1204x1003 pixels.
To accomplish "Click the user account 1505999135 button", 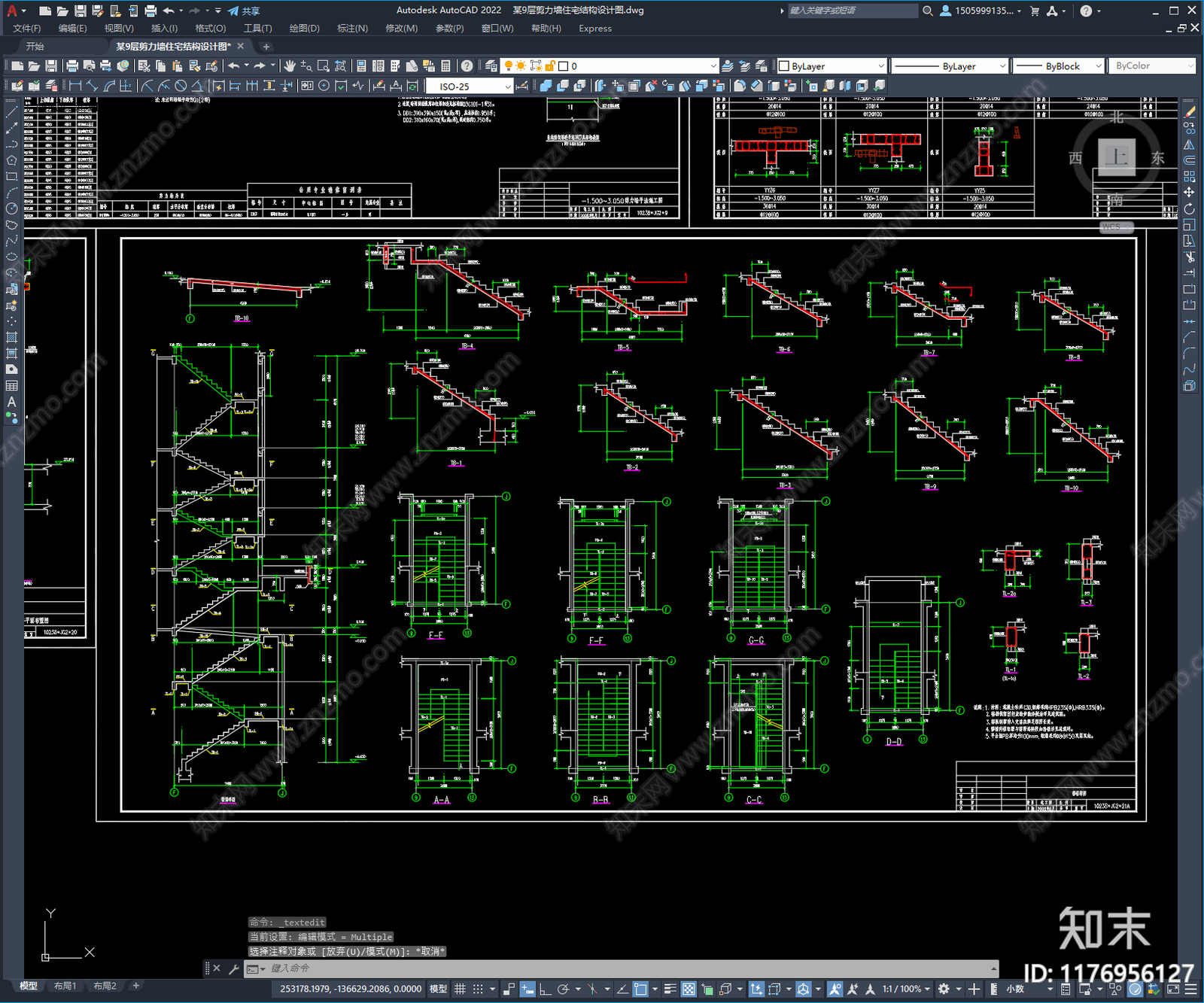I will pyautogui.click(x=981, y=11).
